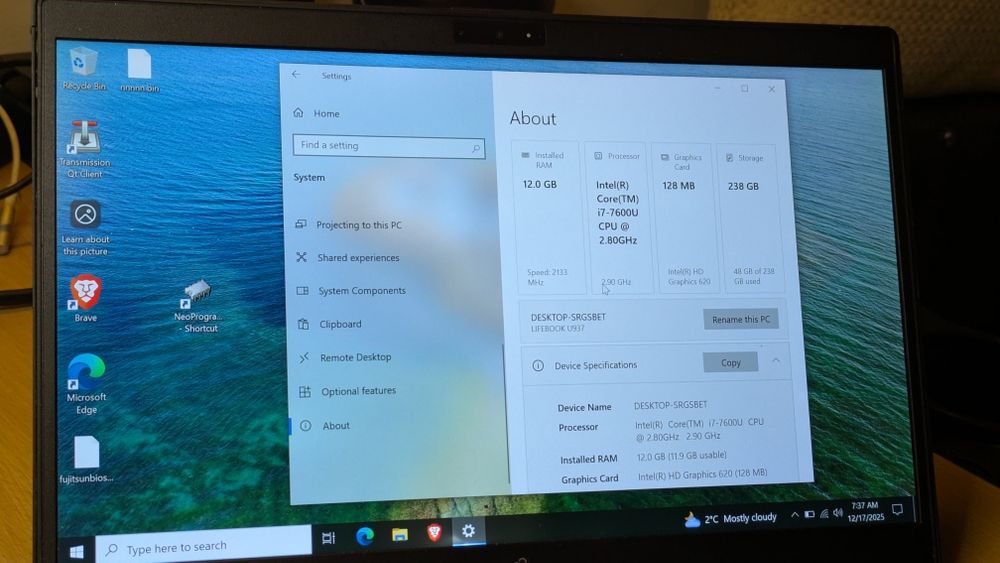The width and height of the screenshot is (1000, 563).
Task: Click the 12.0 GB (11.9 GB usable) value
Action: click(682, 456)
